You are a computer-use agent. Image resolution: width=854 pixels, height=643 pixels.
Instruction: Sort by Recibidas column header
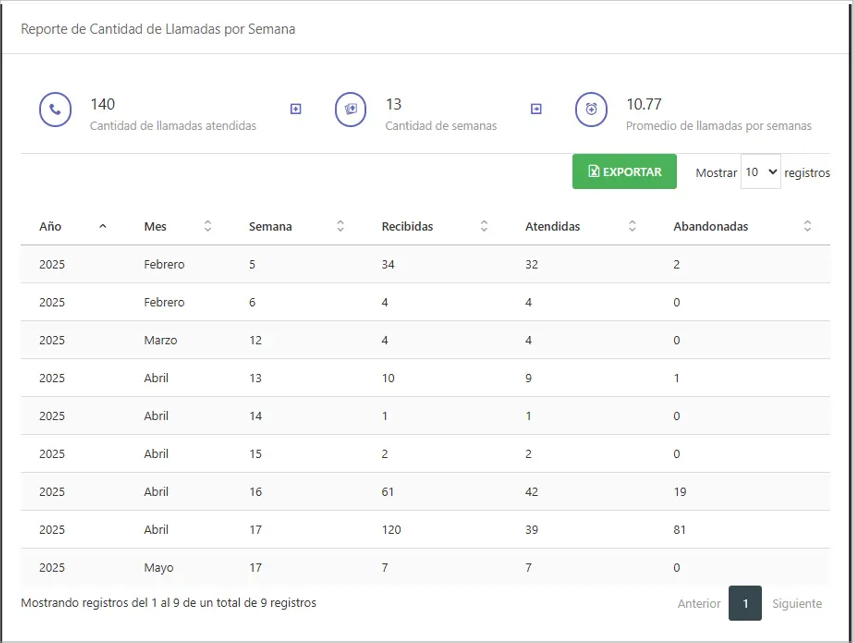coord(408,226)
